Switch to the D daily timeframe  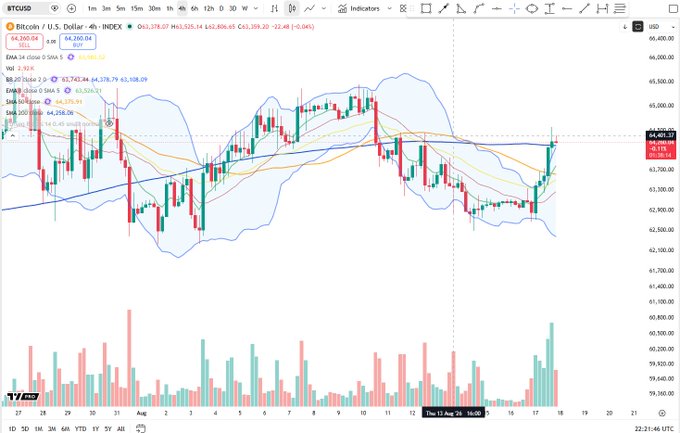click(221, 8)
